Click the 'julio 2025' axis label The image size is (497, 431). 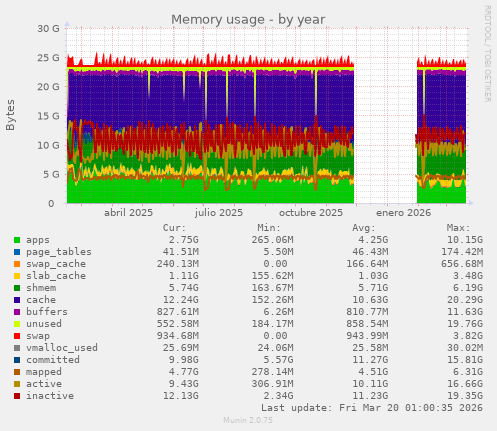point(219,213)
